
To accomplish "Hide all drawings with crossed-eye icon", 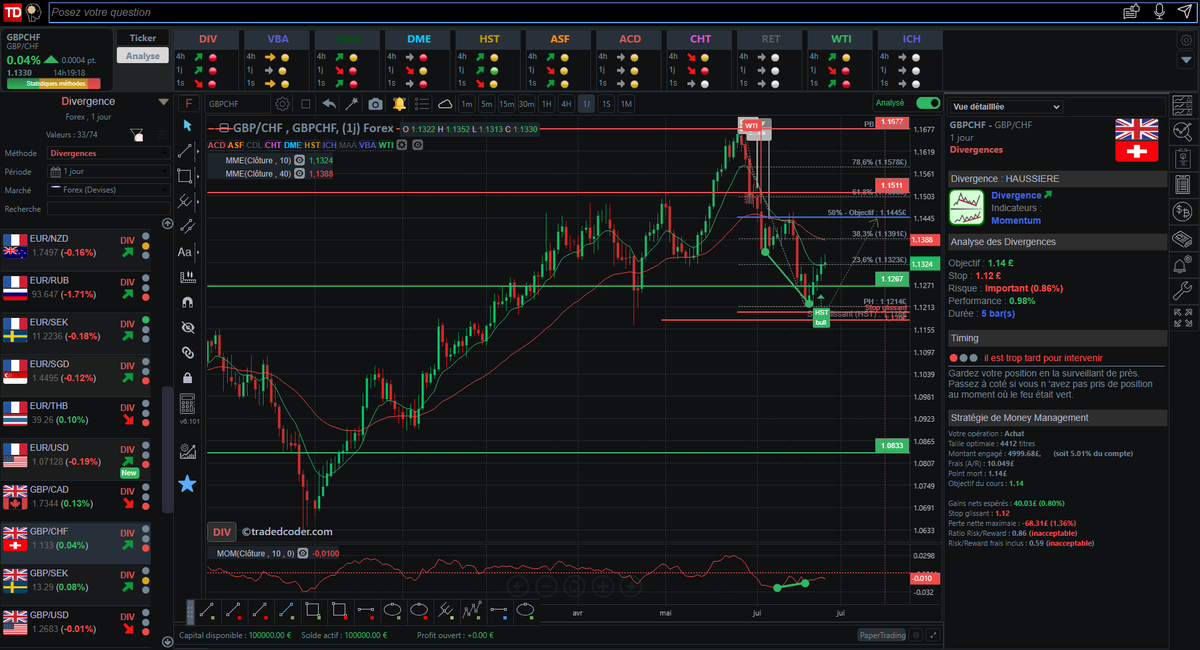I will (x=186, y=327).
